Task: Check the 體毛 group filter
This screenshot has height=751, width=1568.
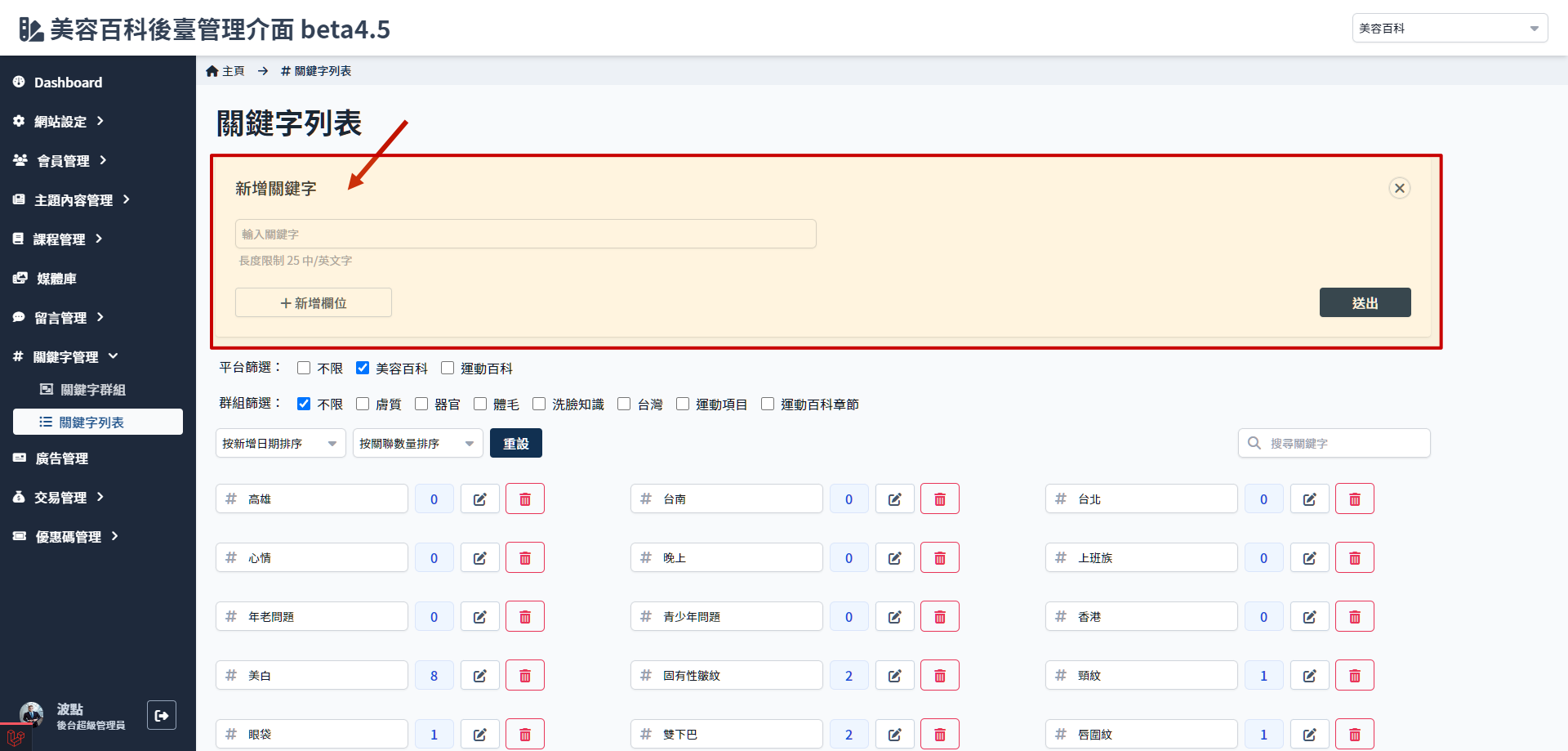Action: tap(480, 404)
